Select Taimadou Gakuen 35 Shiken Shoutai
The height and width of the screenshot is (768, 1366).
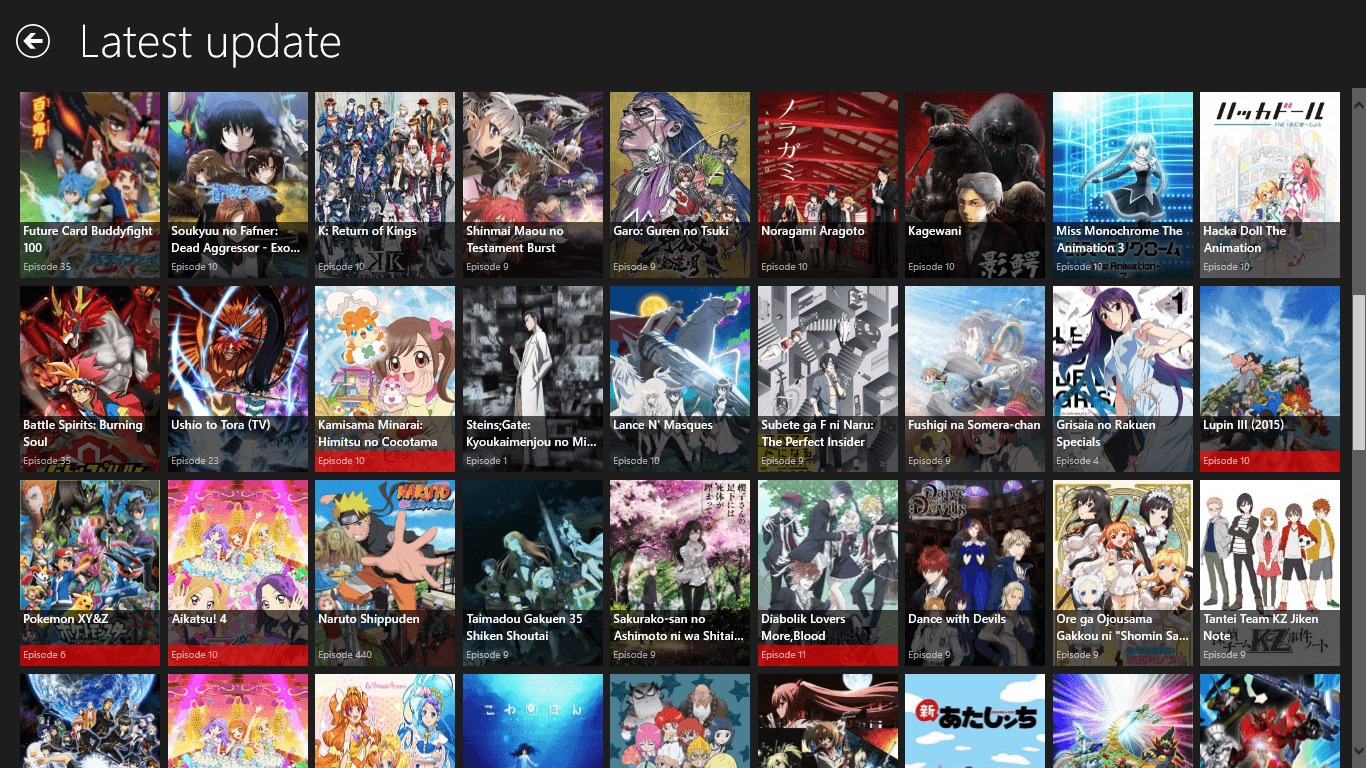pyautogui.click(x=533, y=573)
